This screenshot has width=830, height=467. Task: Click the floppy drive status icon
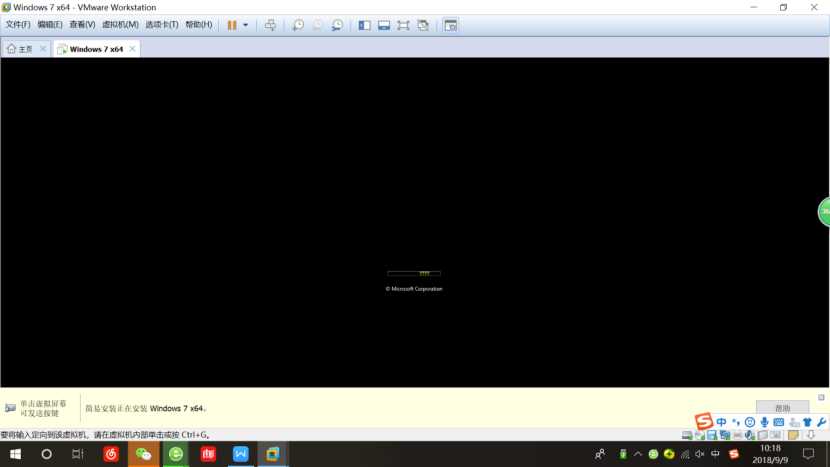coord(712,435)
